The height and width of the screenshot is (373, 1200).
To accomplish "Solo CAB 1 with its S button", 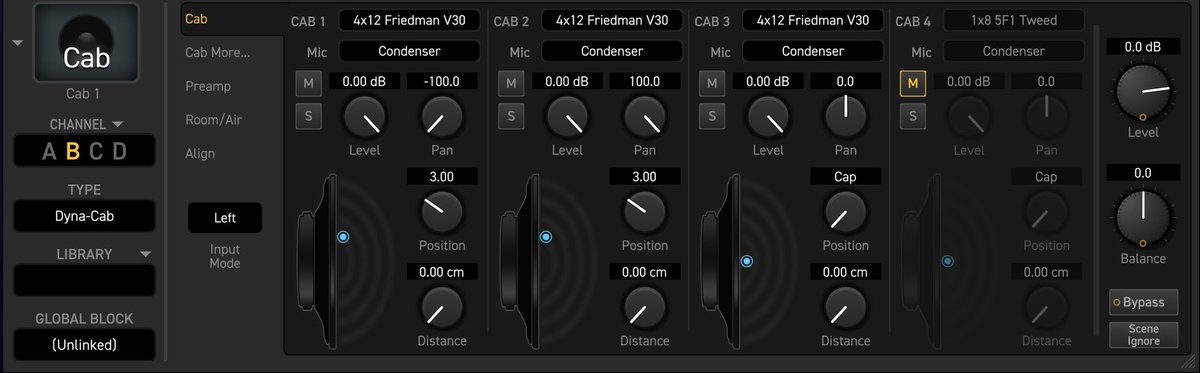I will tap(309, 116).
